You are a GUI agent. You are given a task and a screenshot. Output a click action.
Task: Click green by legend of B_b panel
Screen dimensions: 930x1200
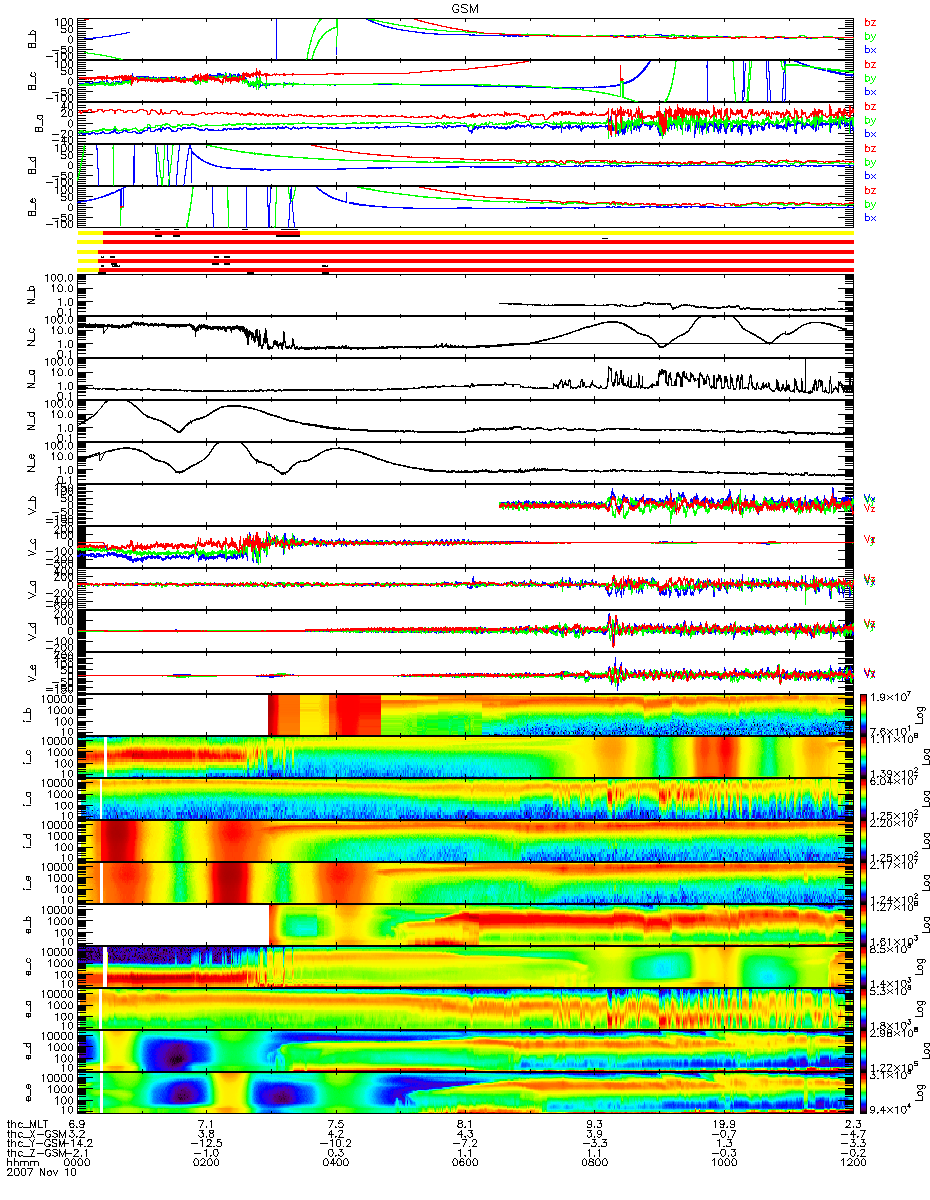870,36
